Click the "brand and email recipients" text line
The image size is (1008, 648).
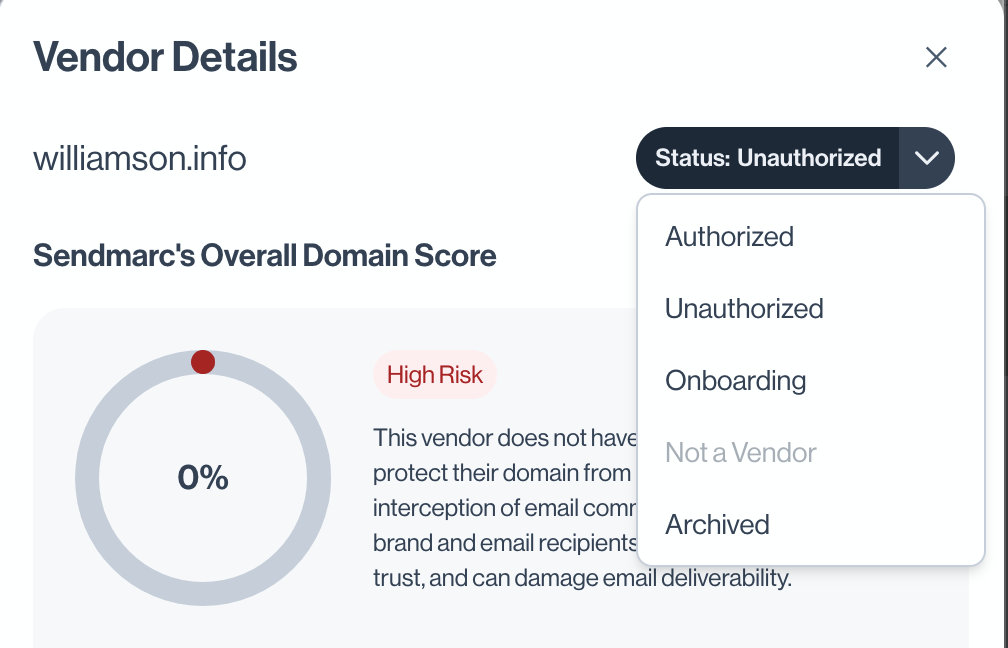(x=505, y=543)
